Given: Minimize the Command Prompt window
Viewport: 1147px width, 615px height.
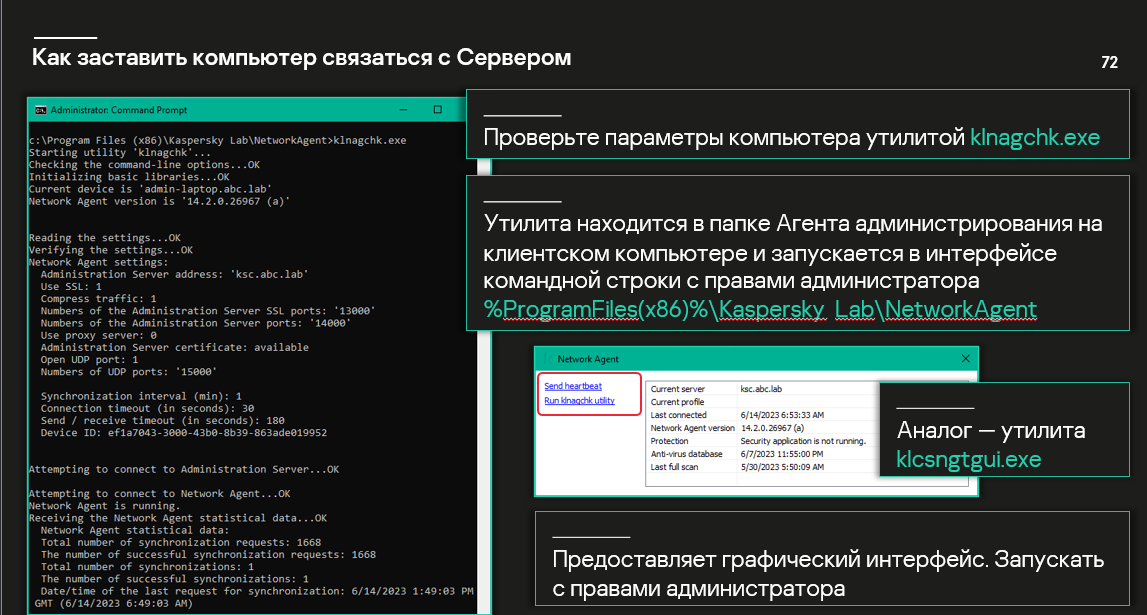Looking at the screenshot, I should 403,110.
